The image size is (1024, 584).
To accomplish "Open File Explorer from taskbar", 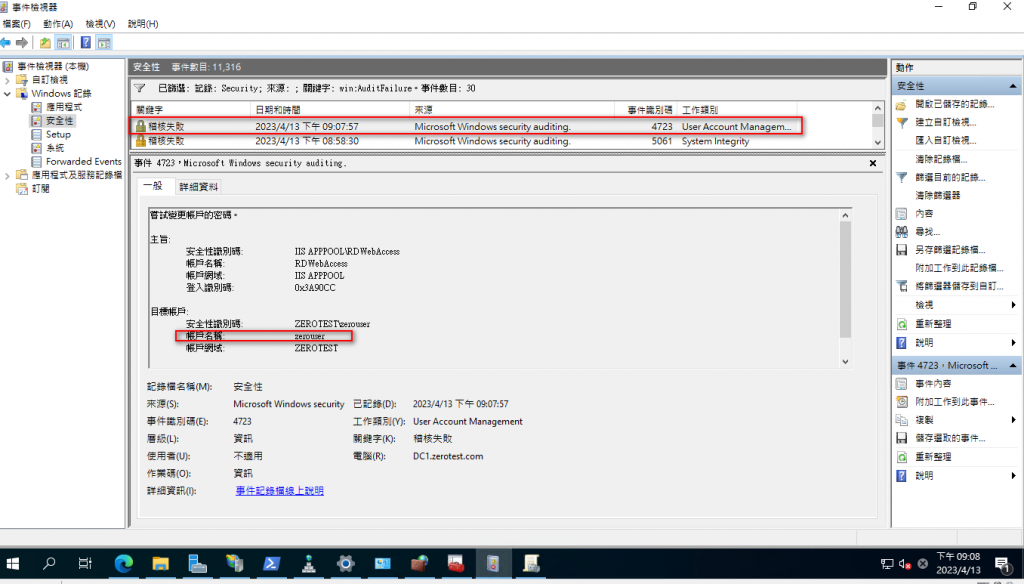I will pyautogui.click(x=160, y=563).
